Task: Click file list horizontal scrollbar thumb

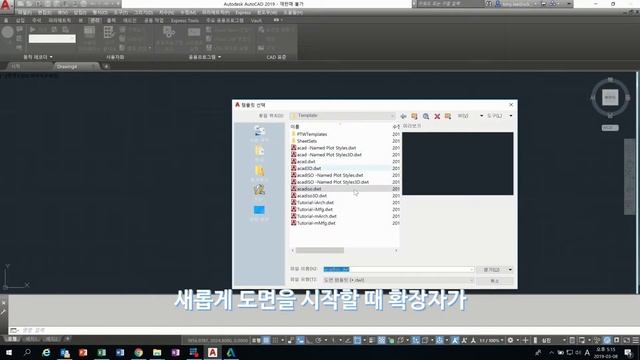Action: (x=320, y=250)
